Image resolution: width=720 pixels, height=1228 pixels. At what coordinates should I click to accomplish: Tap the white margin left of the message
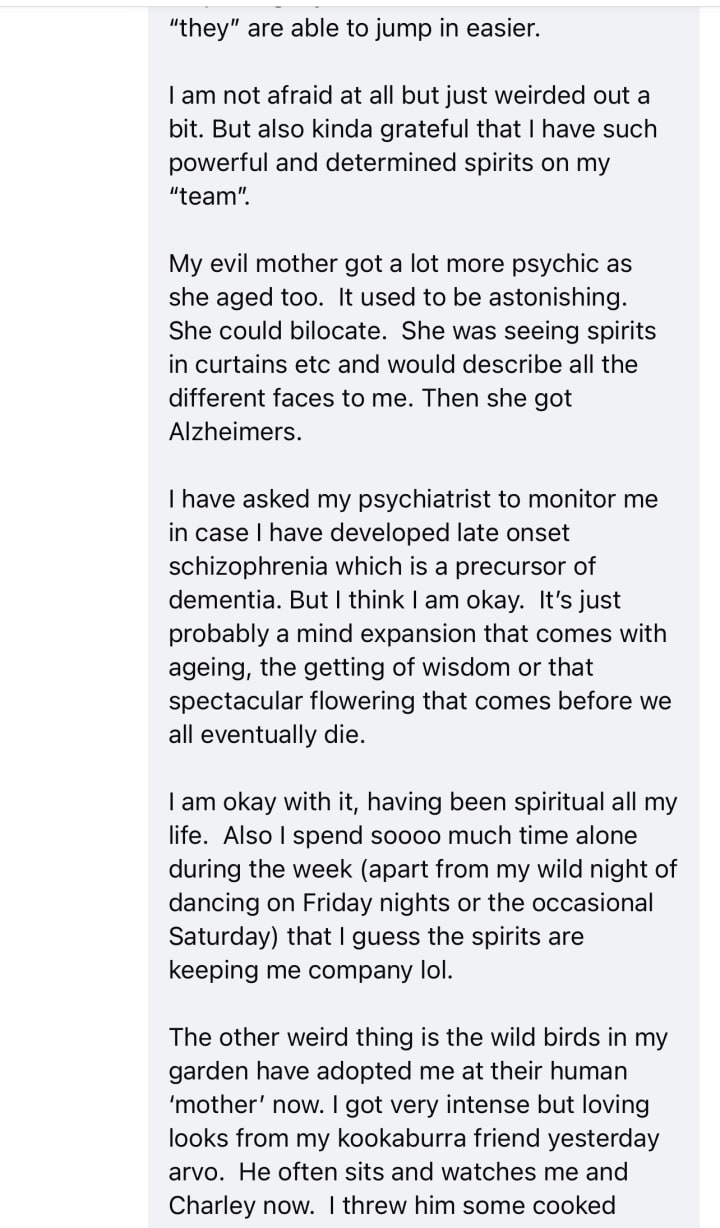[x=74, y=614]
